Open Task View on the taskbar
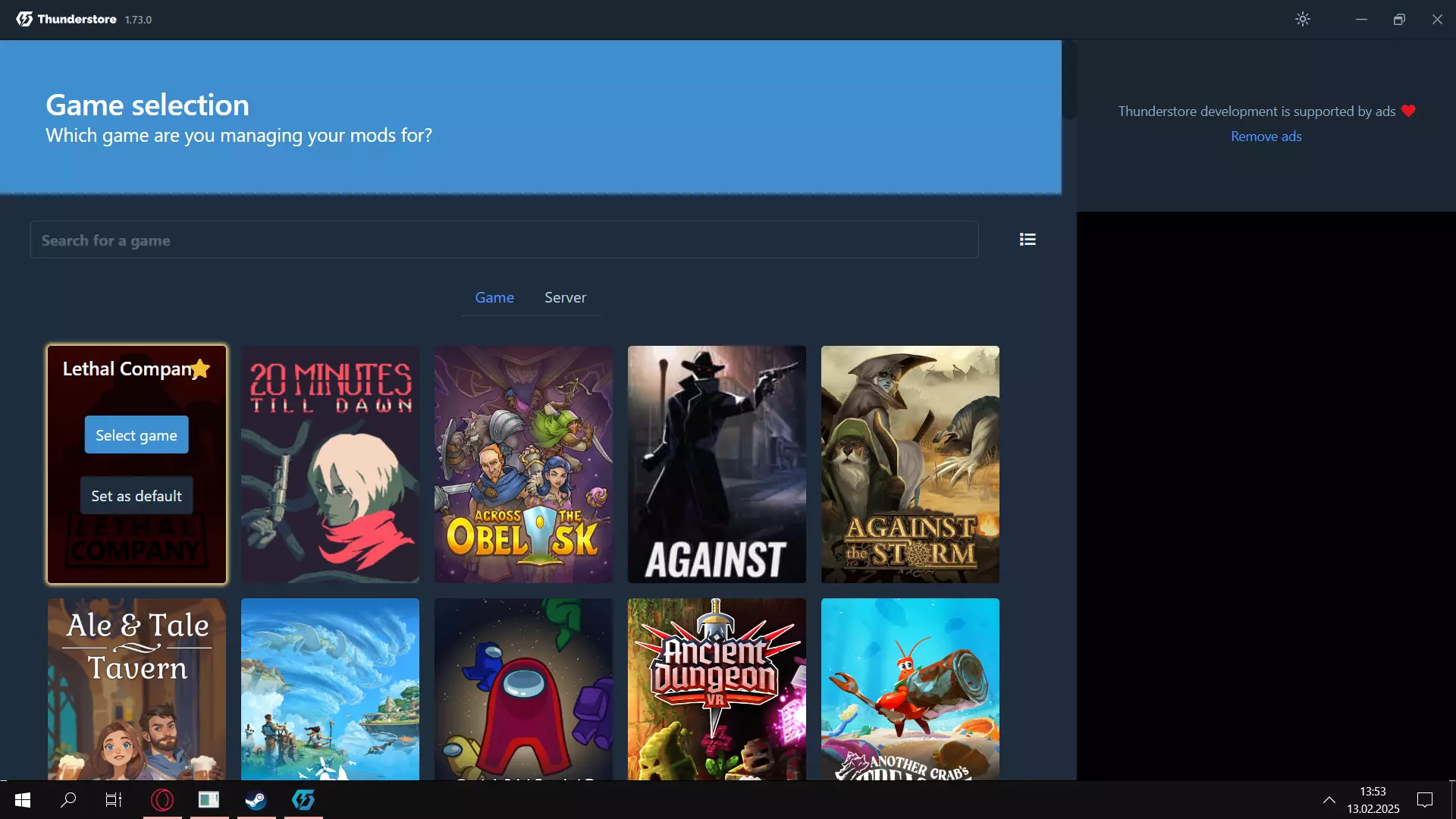 pyautogui.click(x=114, y=799)
